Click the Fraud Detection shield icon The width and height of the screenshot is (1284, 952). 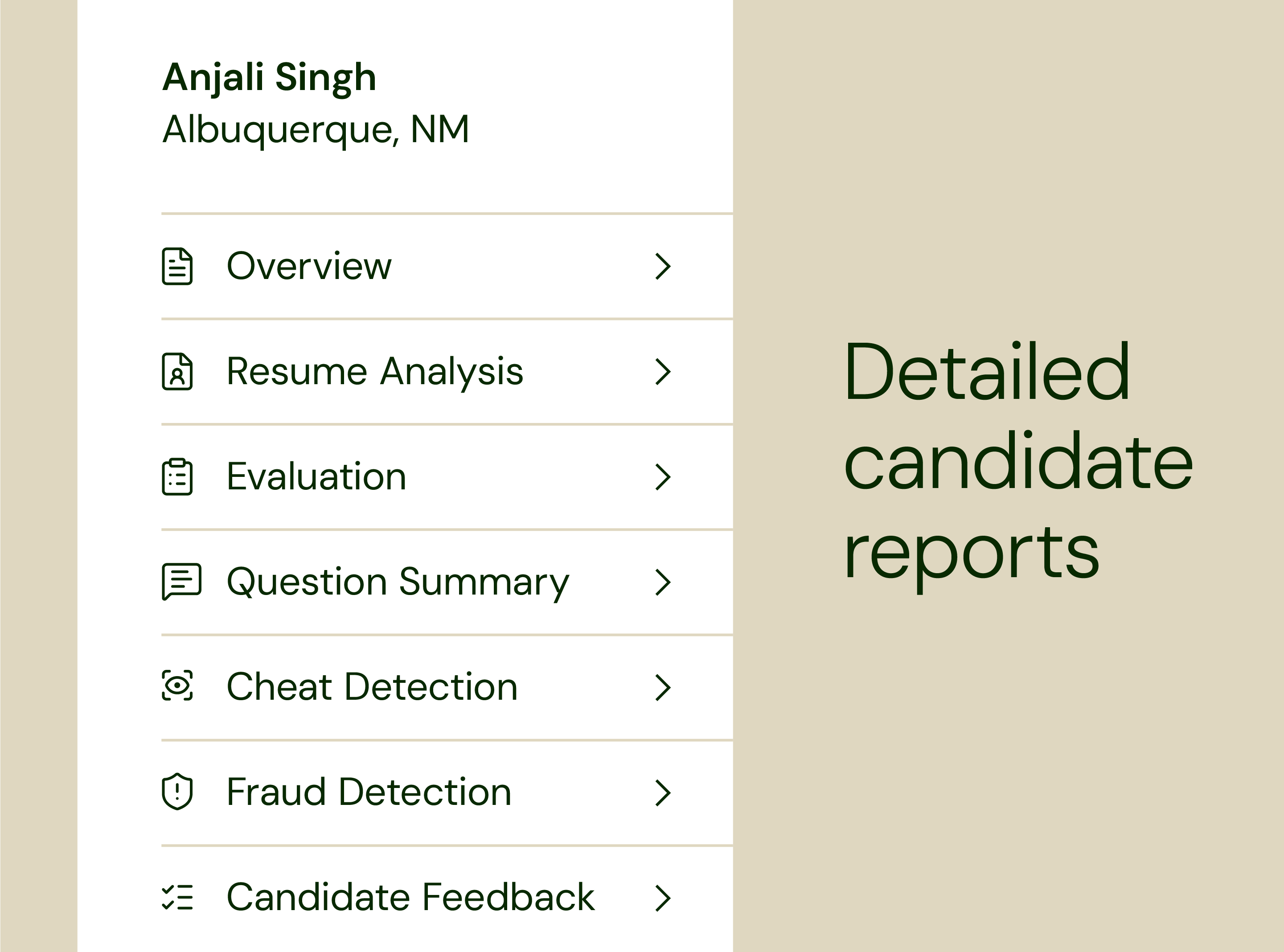[177, 791]
